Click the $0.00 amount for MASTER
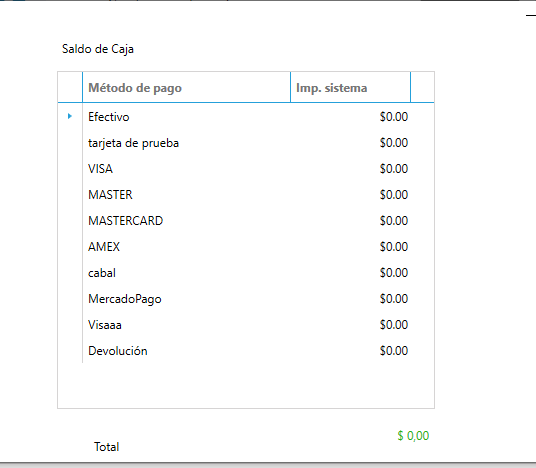This screenshot has width=536, height=468. [394, 195]
